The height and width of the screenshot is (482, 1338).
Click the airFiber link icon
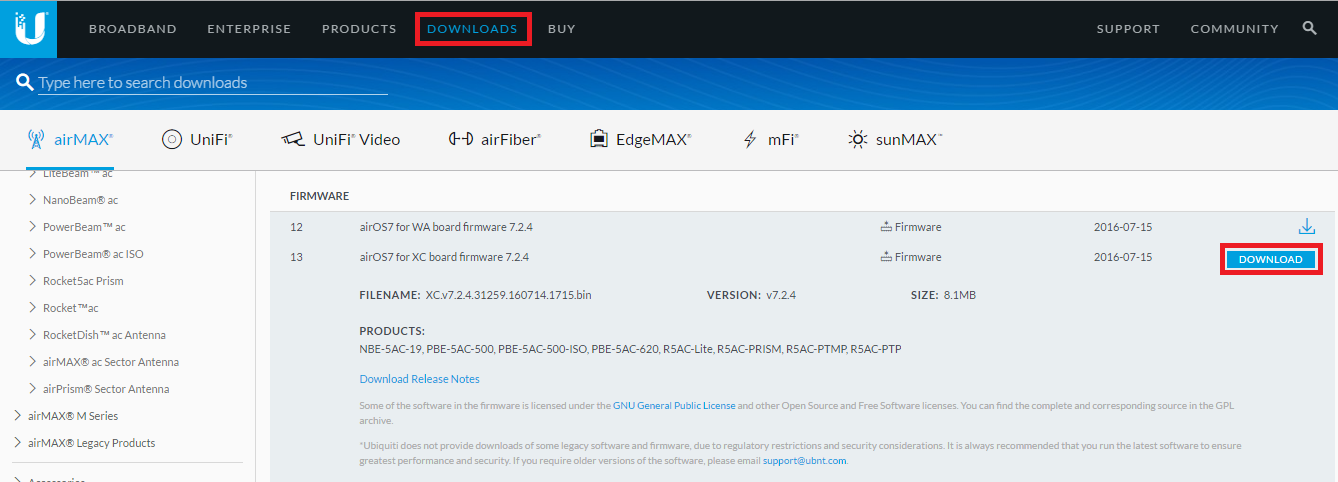click(x=461, y=139)
